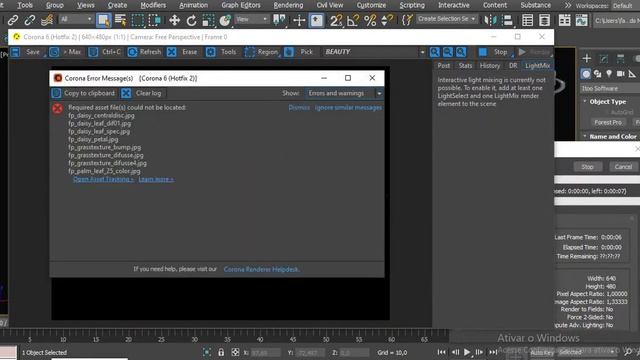This screenshot has width=640, height=360.
Task: Switch to the LightMix tab
Action: click(537, 65)
